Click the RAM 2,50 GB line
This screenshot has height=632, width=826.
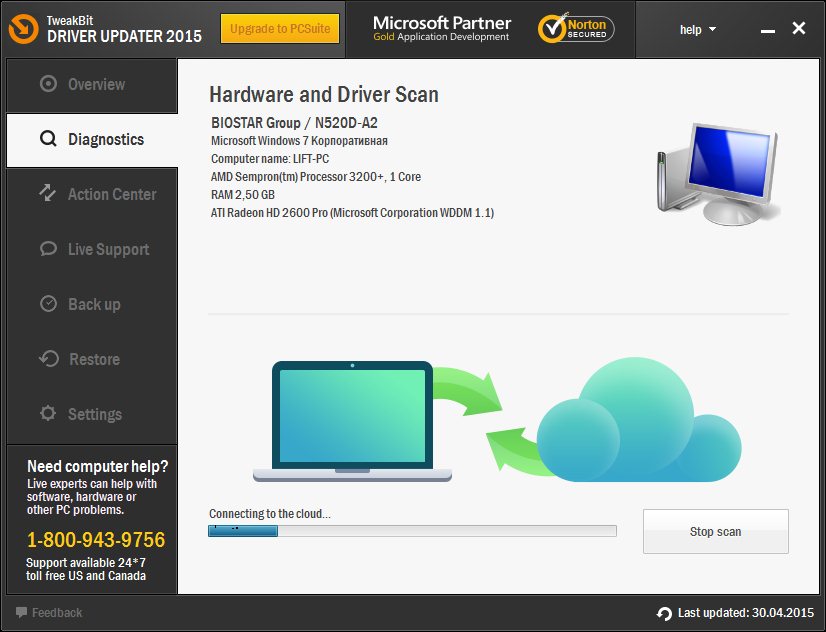pos(243,195)
